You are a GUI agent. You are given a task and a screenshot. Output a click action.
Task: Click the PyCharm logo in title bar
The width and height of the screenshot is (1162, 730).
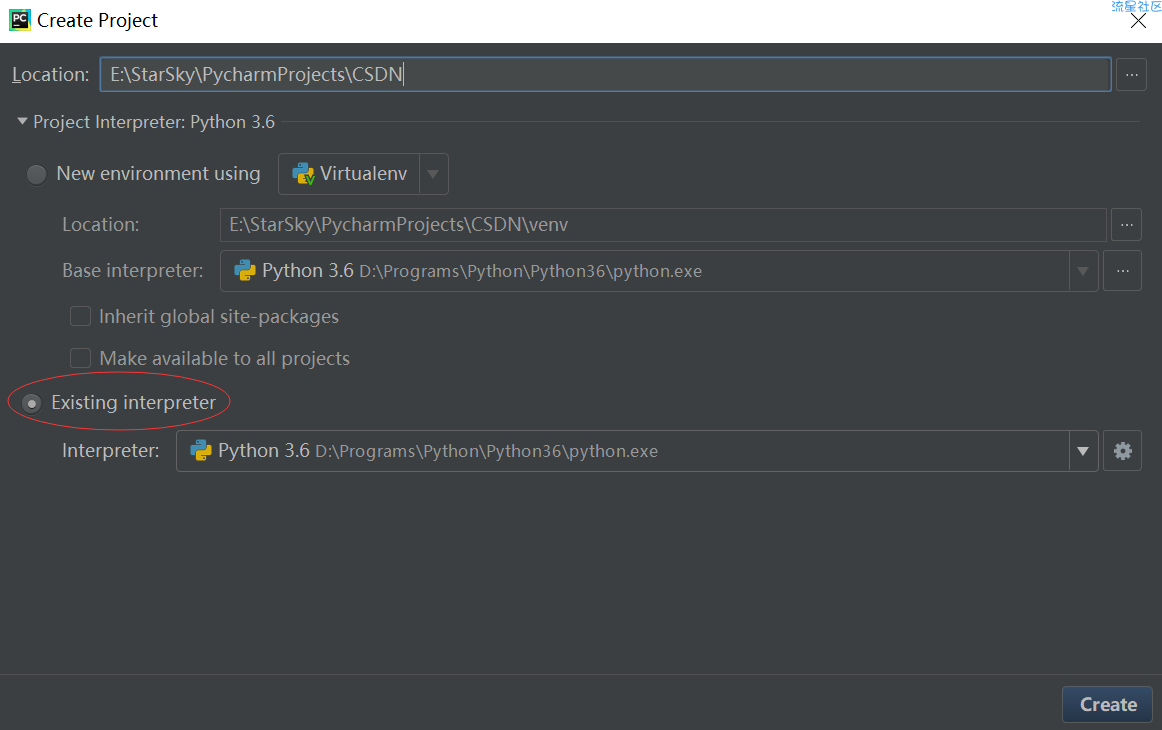pos(20,20)
